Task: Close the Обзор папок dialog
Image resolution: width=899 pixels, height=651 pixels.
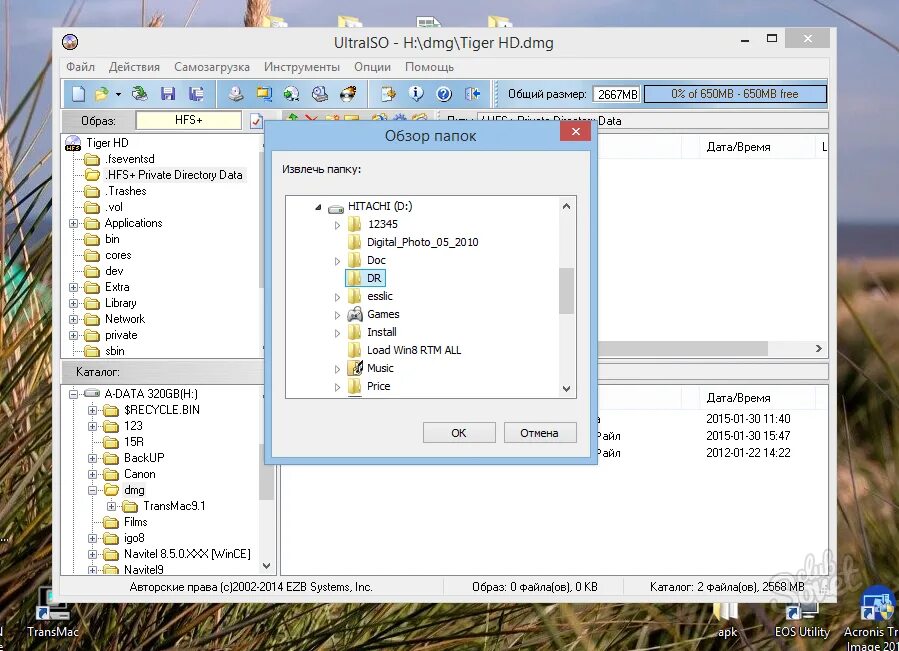Action: [x=576, y=131]
